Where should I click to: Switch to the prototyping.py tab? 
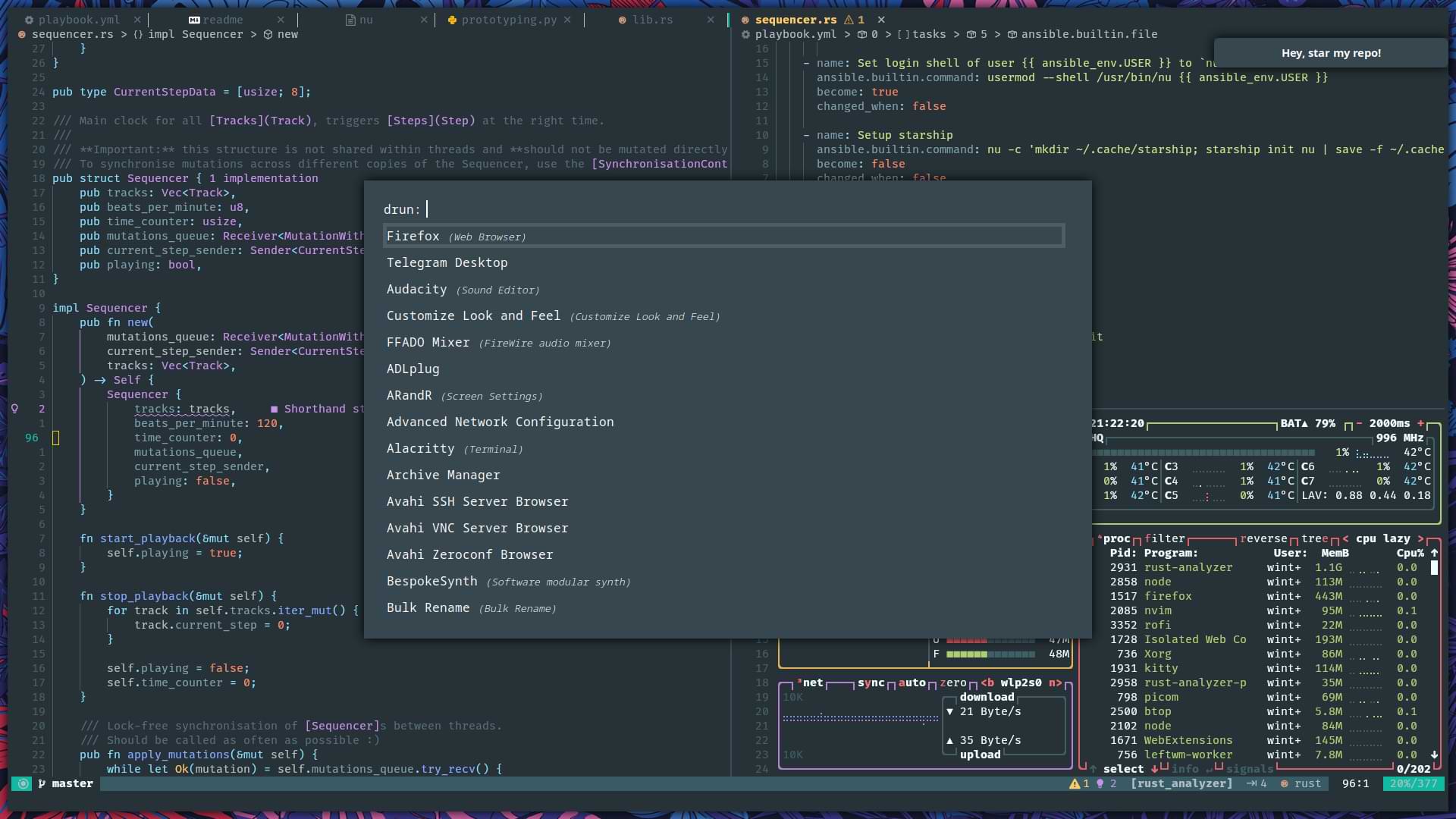(508, 20)
